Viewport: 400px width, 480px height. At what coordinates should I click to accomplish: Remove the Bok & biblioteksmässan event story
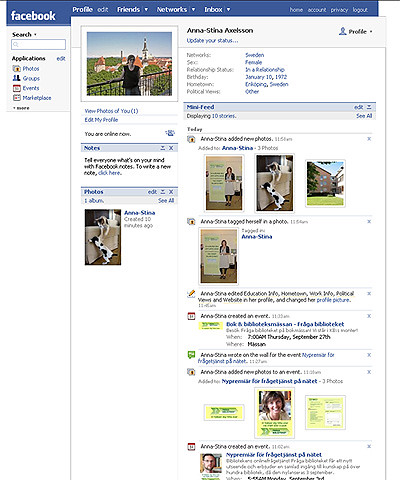369,316
